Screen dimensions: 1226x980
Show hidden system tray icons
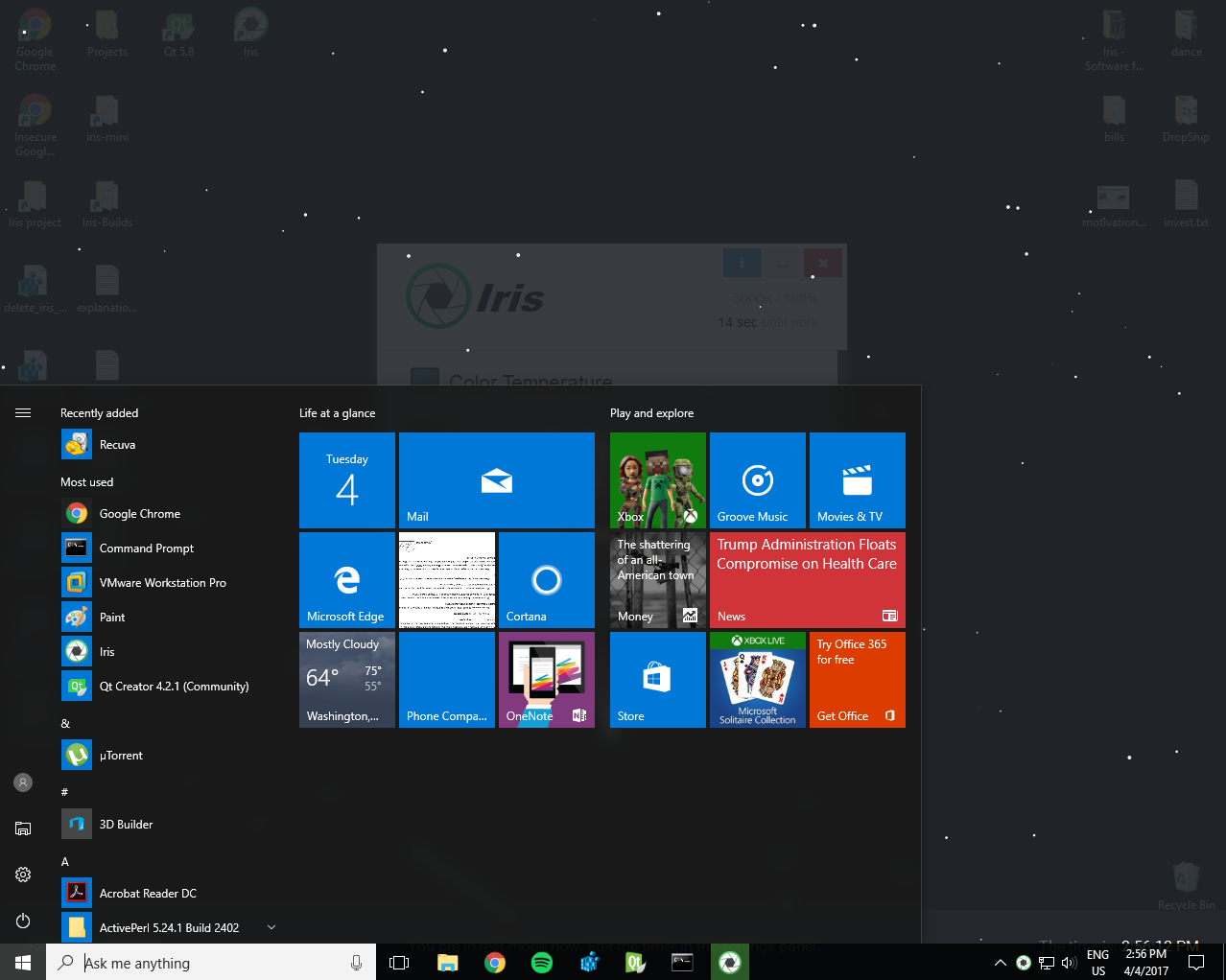pos(1000,963)
